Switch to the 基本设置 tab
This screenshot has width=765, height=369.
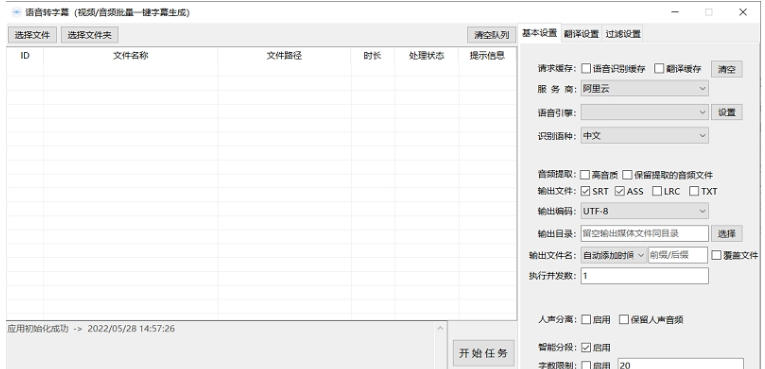click(540, 33)
